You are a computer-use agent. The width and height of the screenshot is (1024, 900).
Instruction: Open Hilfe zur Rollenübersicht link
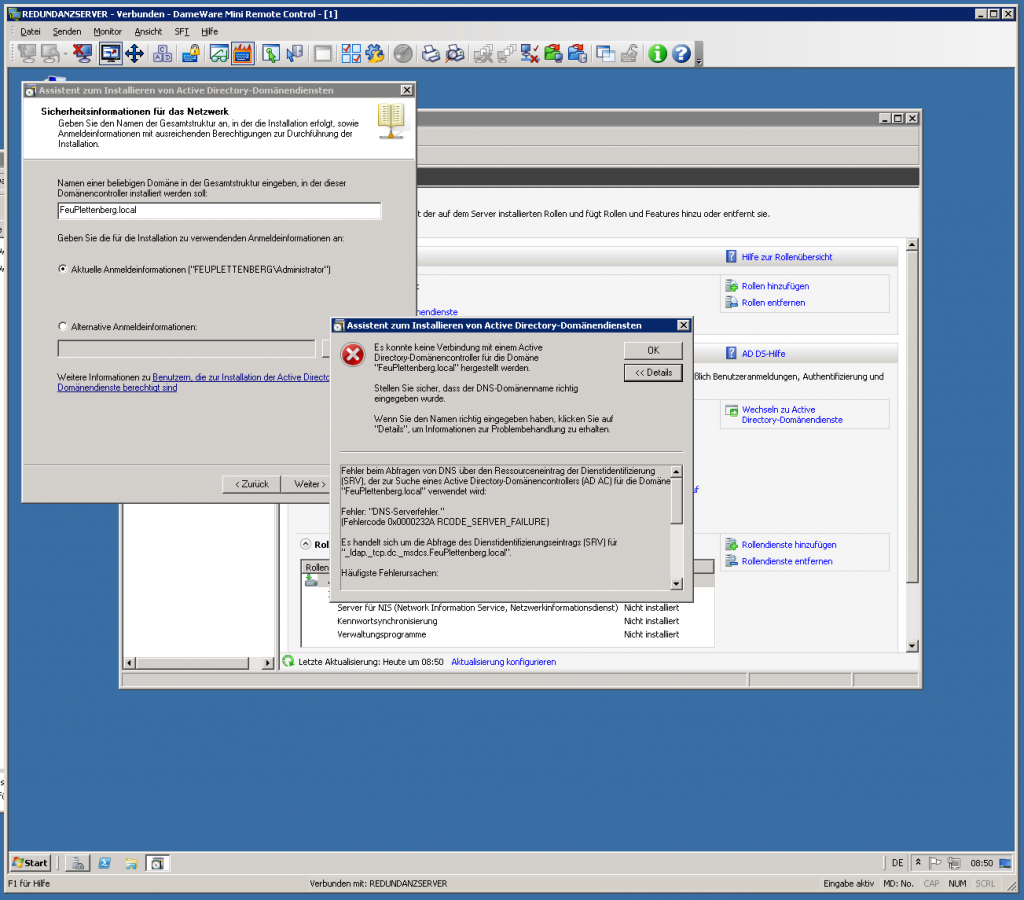point(786,257)
